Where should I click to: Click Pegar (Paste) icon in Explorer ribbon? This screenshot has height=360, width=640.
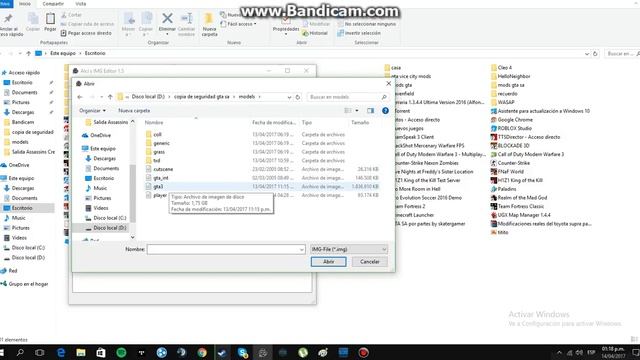(x=50, y=19)
